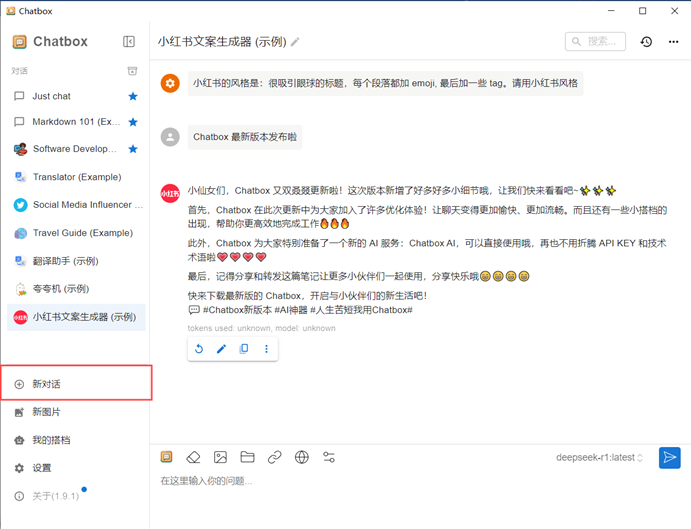The width and height of the screenshot is (691, 529).
Task: Open Travel Guide (Example) conversation
Action: [77, 233]
